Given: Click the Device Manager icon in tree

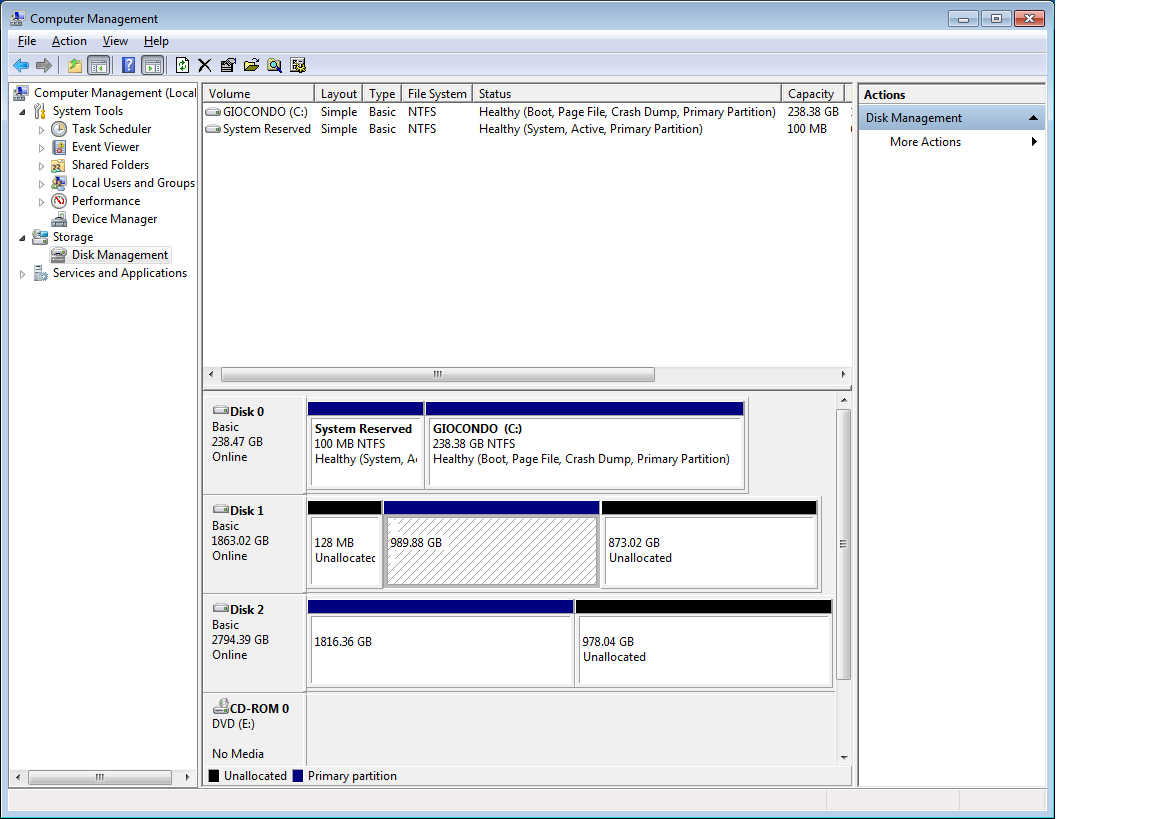Looking at the screenshot, I should pyautogui.click(x=60, y=219).
